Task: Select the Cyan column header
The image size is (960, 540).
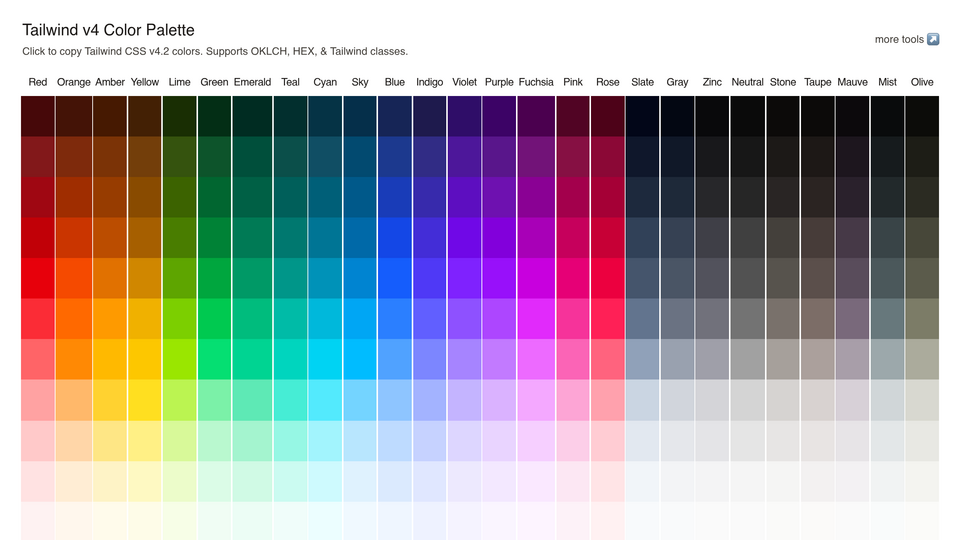Action: [x=325, y=82]
